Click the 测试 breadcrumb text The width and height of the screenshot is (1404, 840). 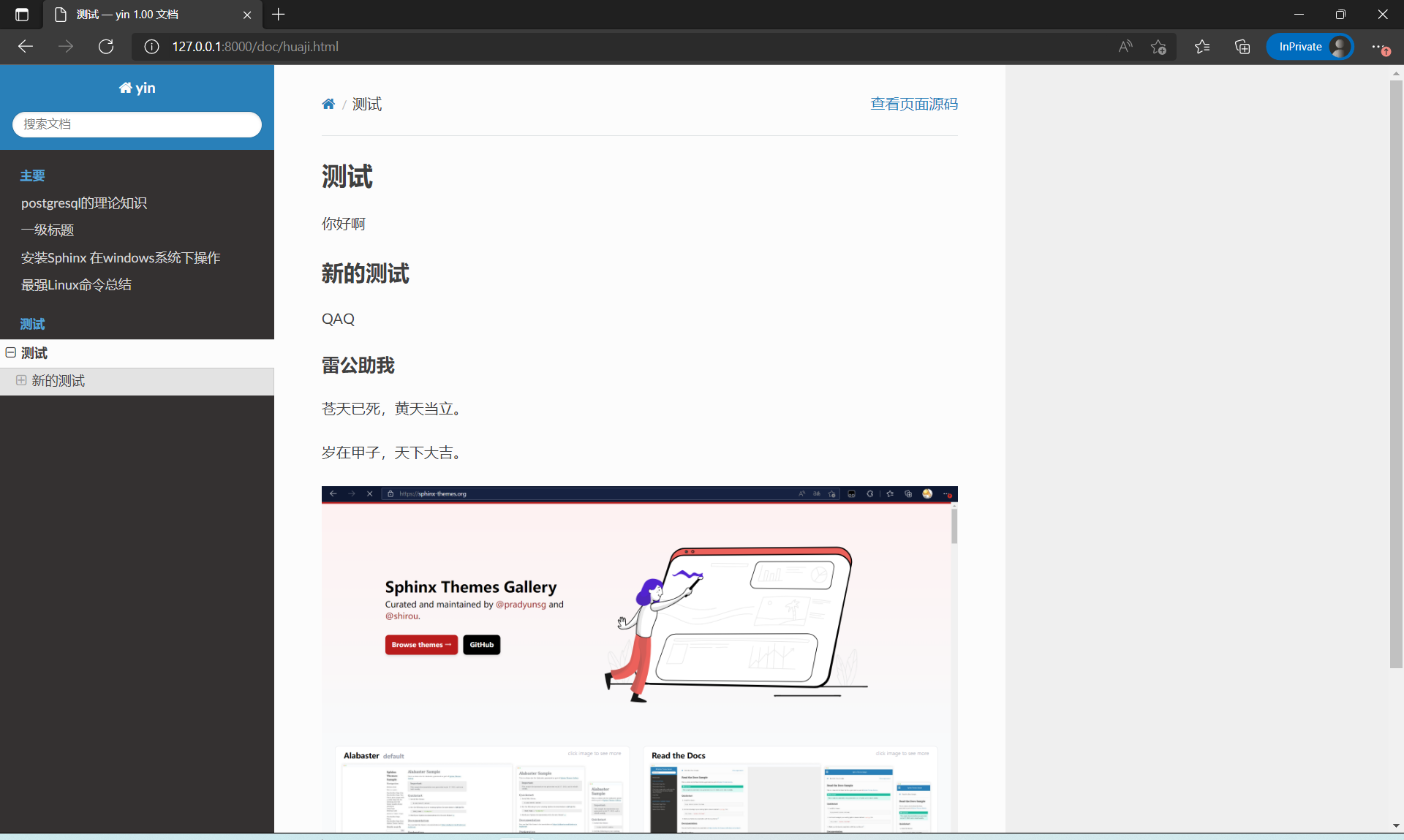click(x=367, y=104)
